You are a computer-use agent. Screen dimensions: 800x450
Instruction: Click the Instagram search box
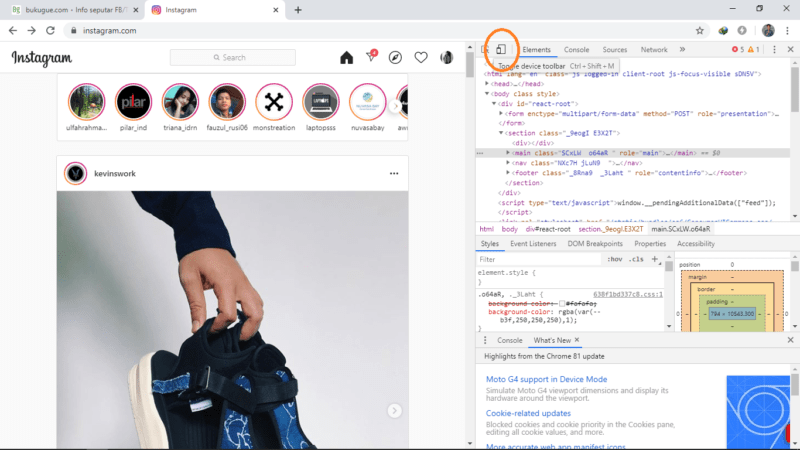[233, 58]
